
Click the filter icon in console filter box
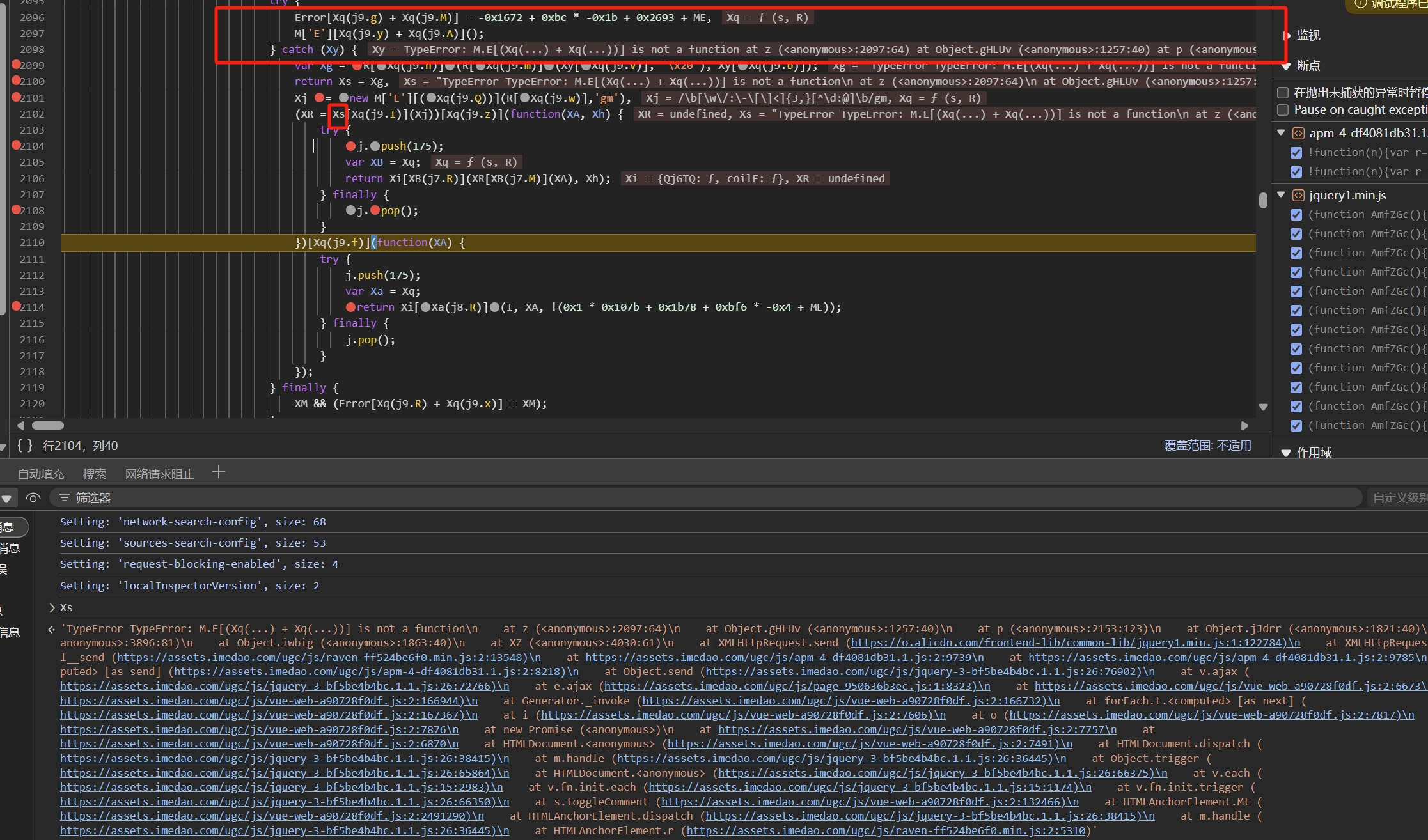(64, 497)
